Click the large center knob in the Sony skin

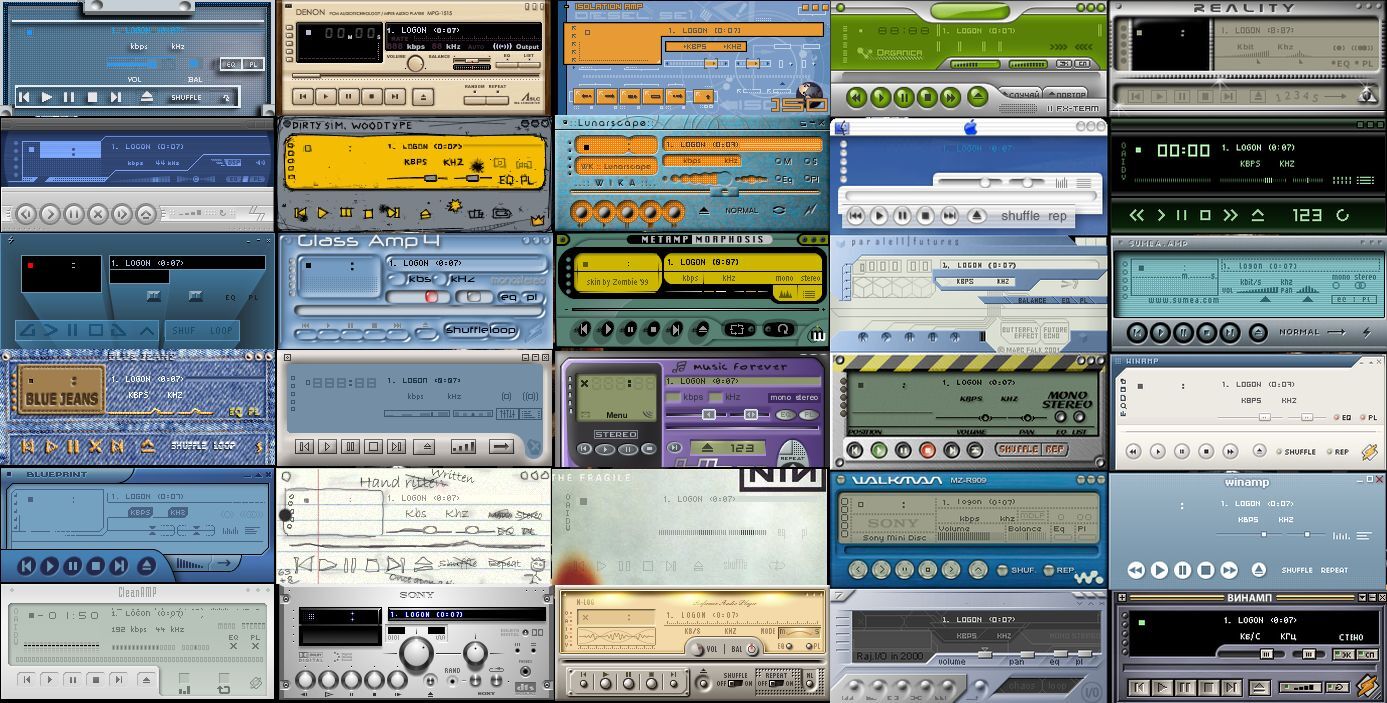coord(415,652)
